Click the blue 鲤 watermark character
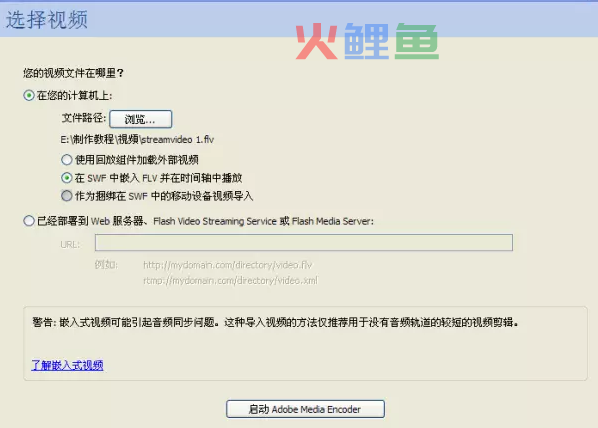 point(367,41)
